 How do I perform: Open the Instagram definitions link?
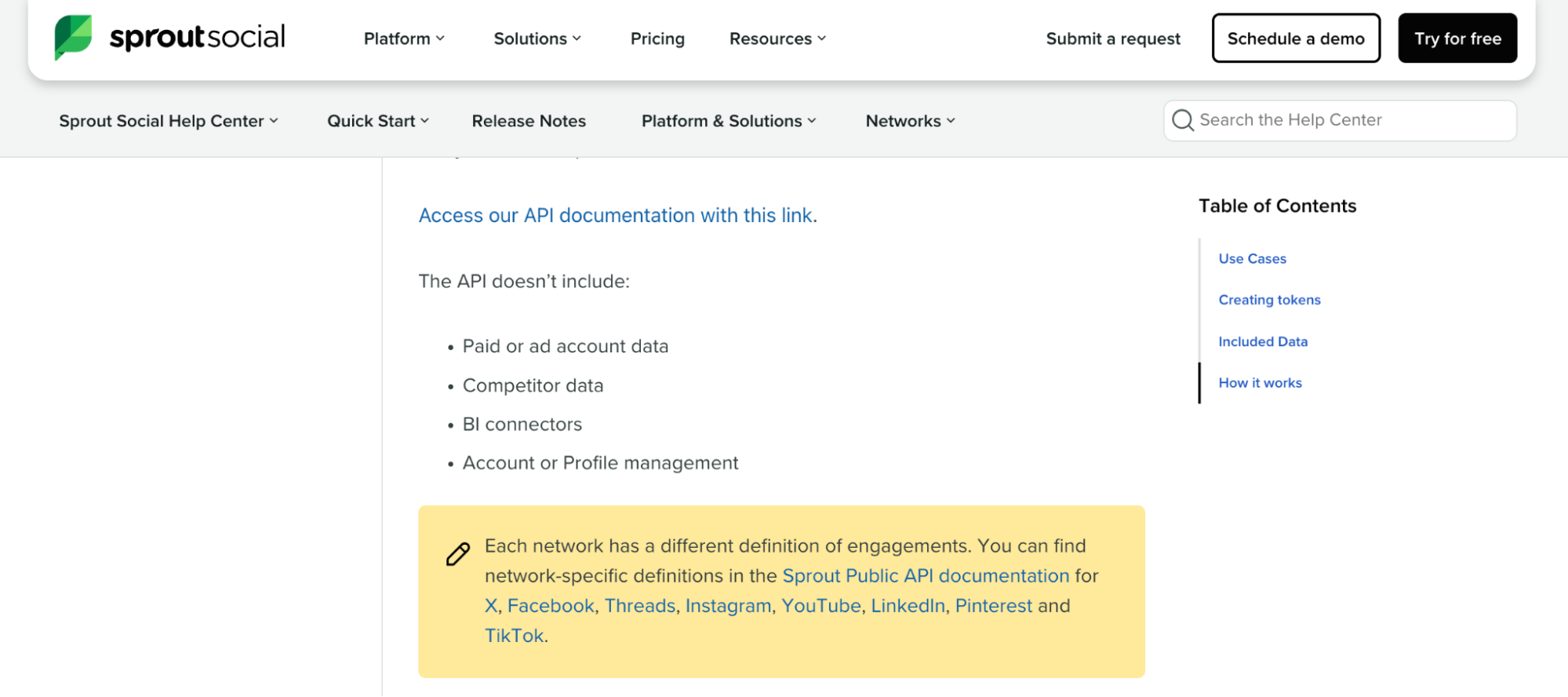(729, 605)
